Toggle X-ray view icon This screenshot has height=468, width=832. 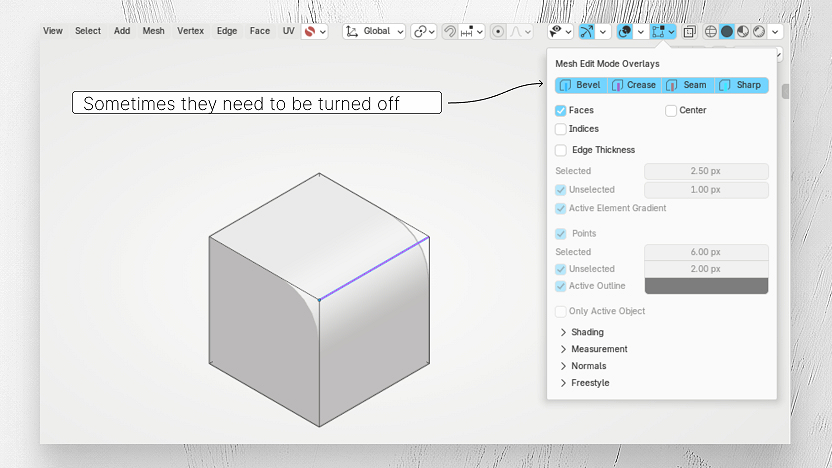tap(689, 31)
